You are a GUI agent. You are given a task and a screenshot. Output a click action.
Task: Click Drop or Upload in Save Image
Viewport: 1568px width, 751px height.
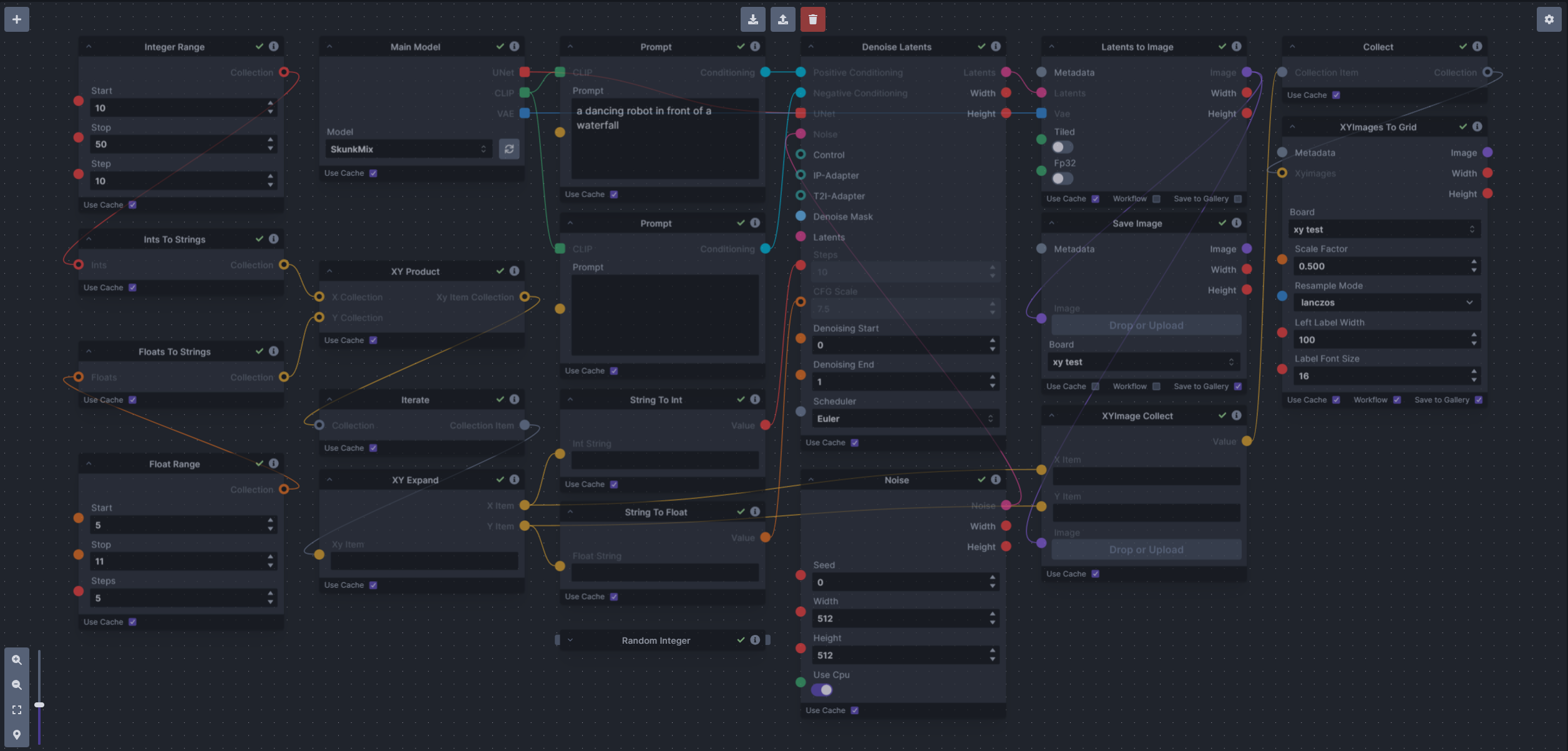pos(1146,325)
